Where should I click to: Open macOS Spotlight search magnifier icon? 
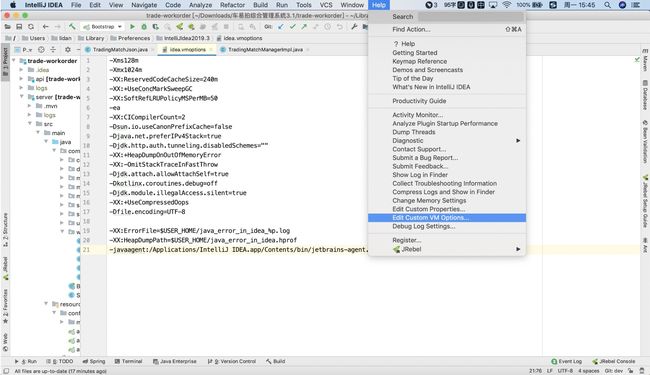(607, 5)
